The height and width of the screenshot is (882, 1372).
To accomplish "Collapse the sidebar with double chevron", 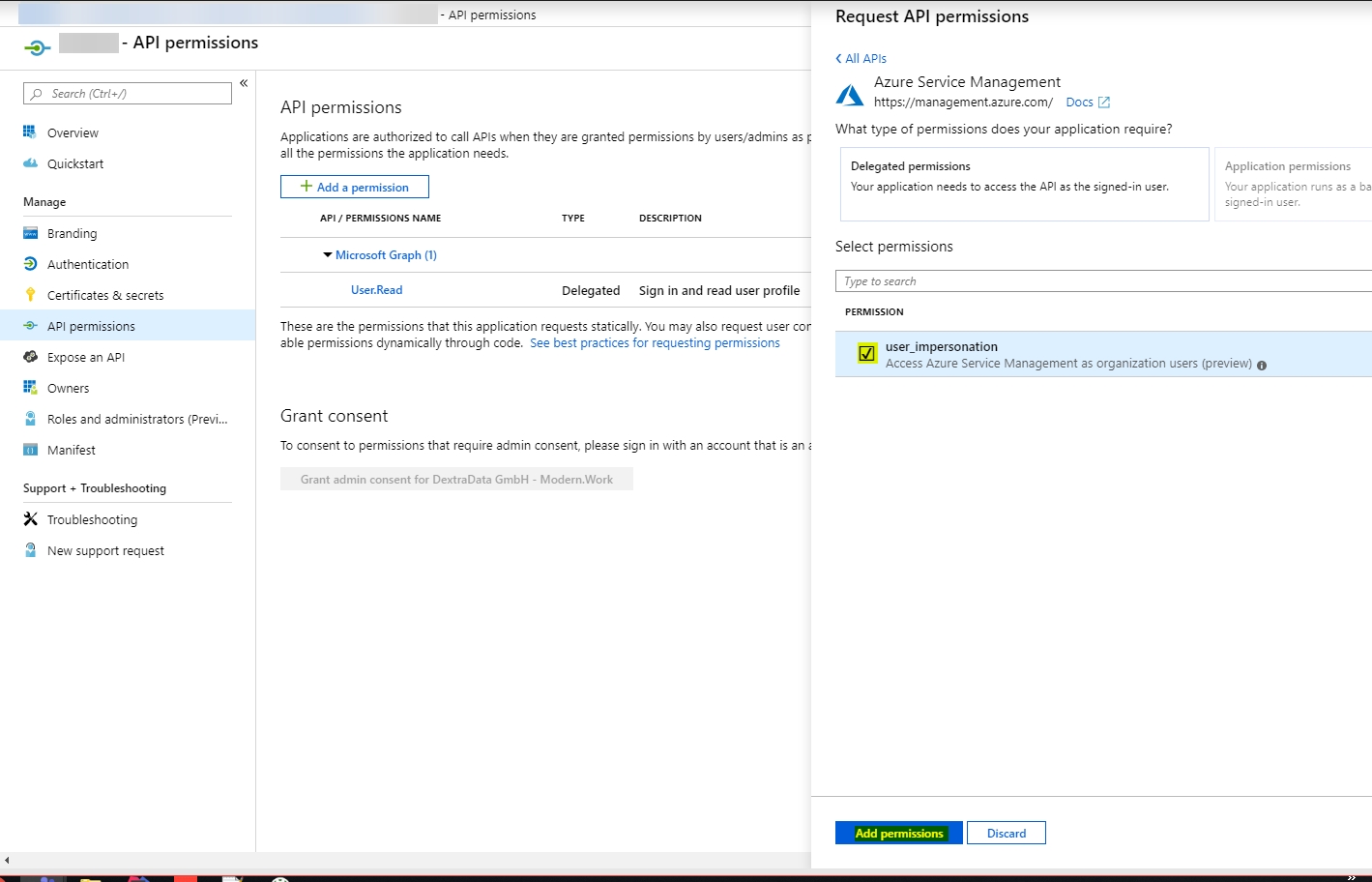I will pyautogui.click(x=244, y=83).
